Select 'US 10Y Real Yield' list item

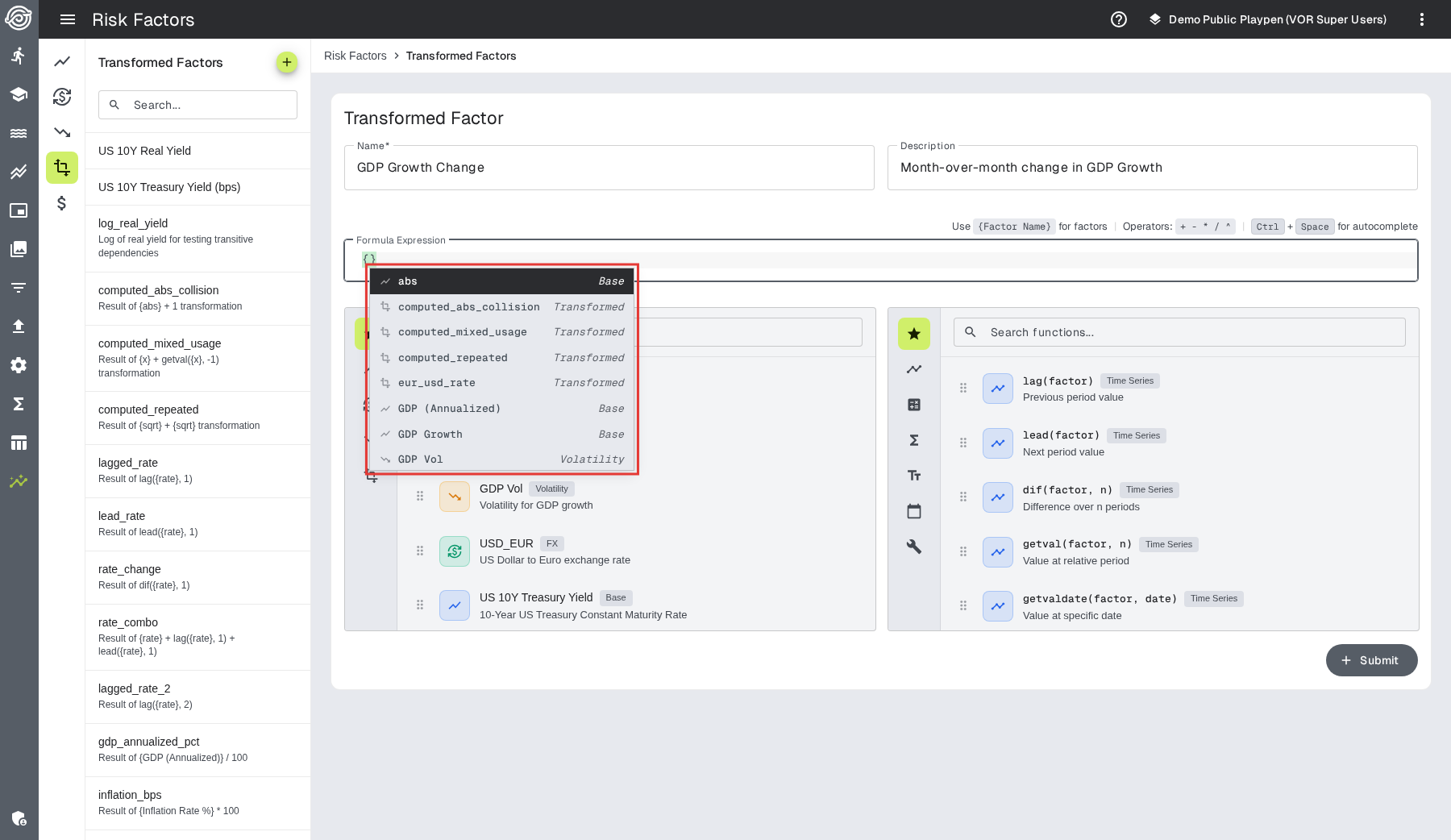click(197, 151)
